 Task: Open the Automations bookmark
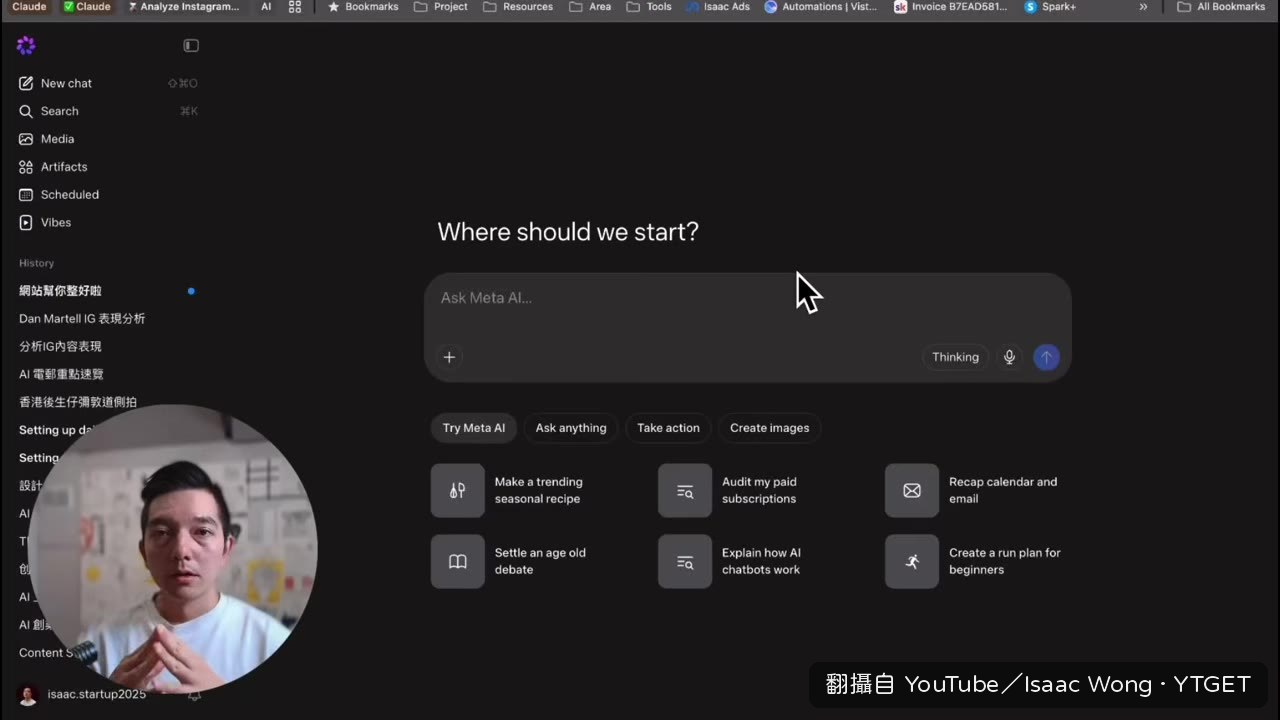point(821,7)
